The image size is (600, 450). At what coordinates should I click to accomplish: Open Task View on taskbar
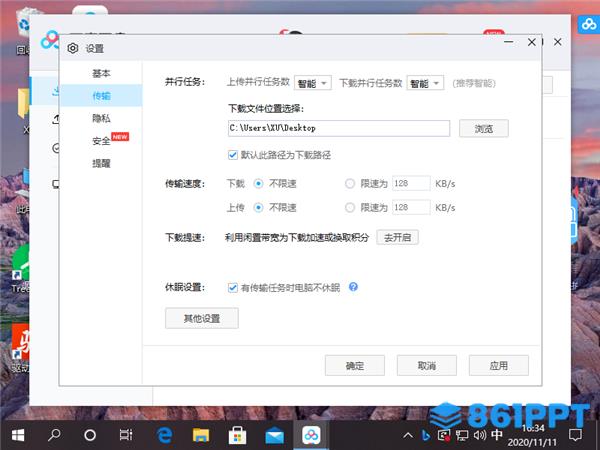(126, 435)
